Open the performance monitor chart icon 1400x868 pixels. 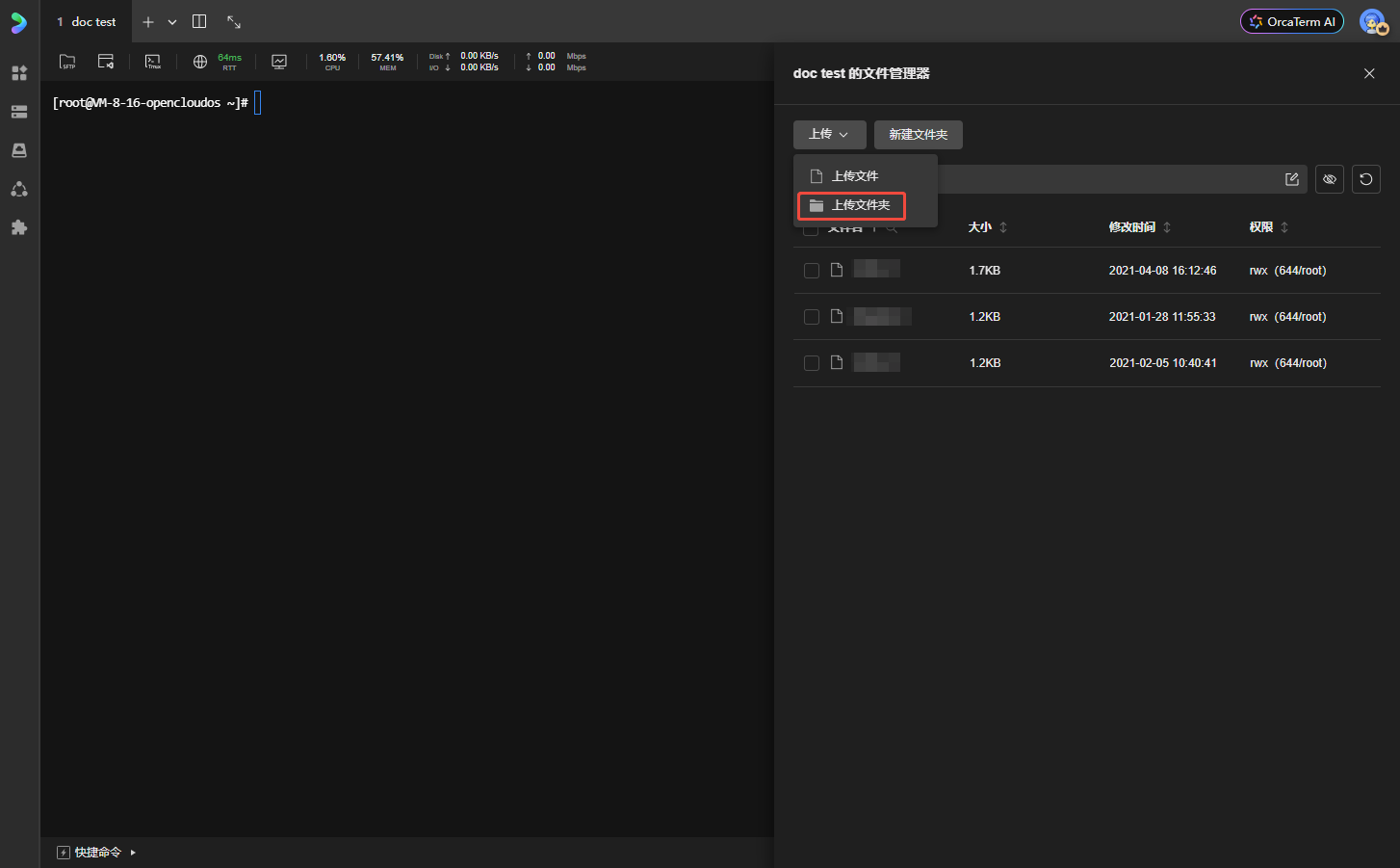(279, 62)
